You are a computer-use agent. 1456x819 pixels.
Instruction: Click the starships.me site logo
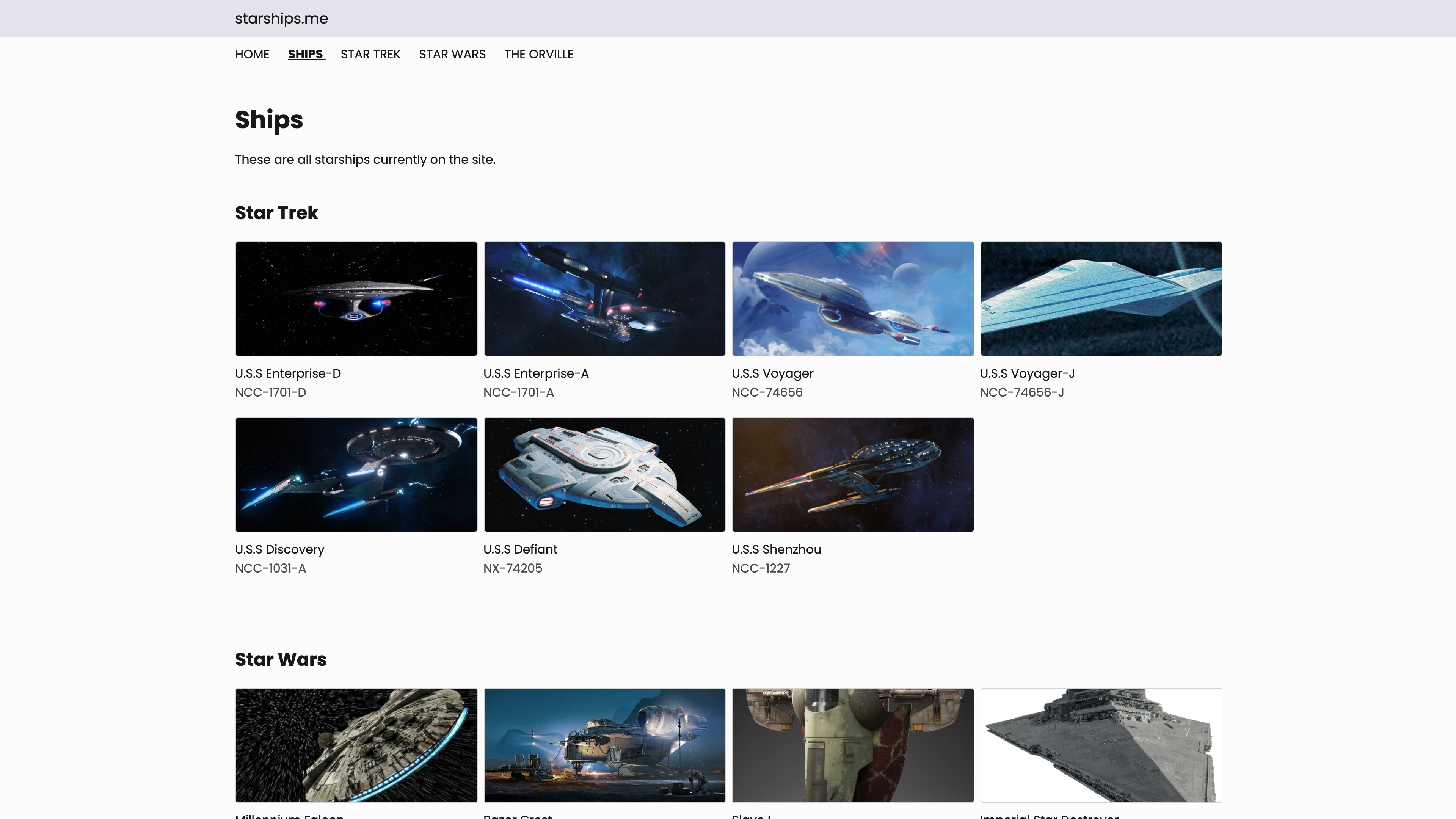(x=281, y=19)
